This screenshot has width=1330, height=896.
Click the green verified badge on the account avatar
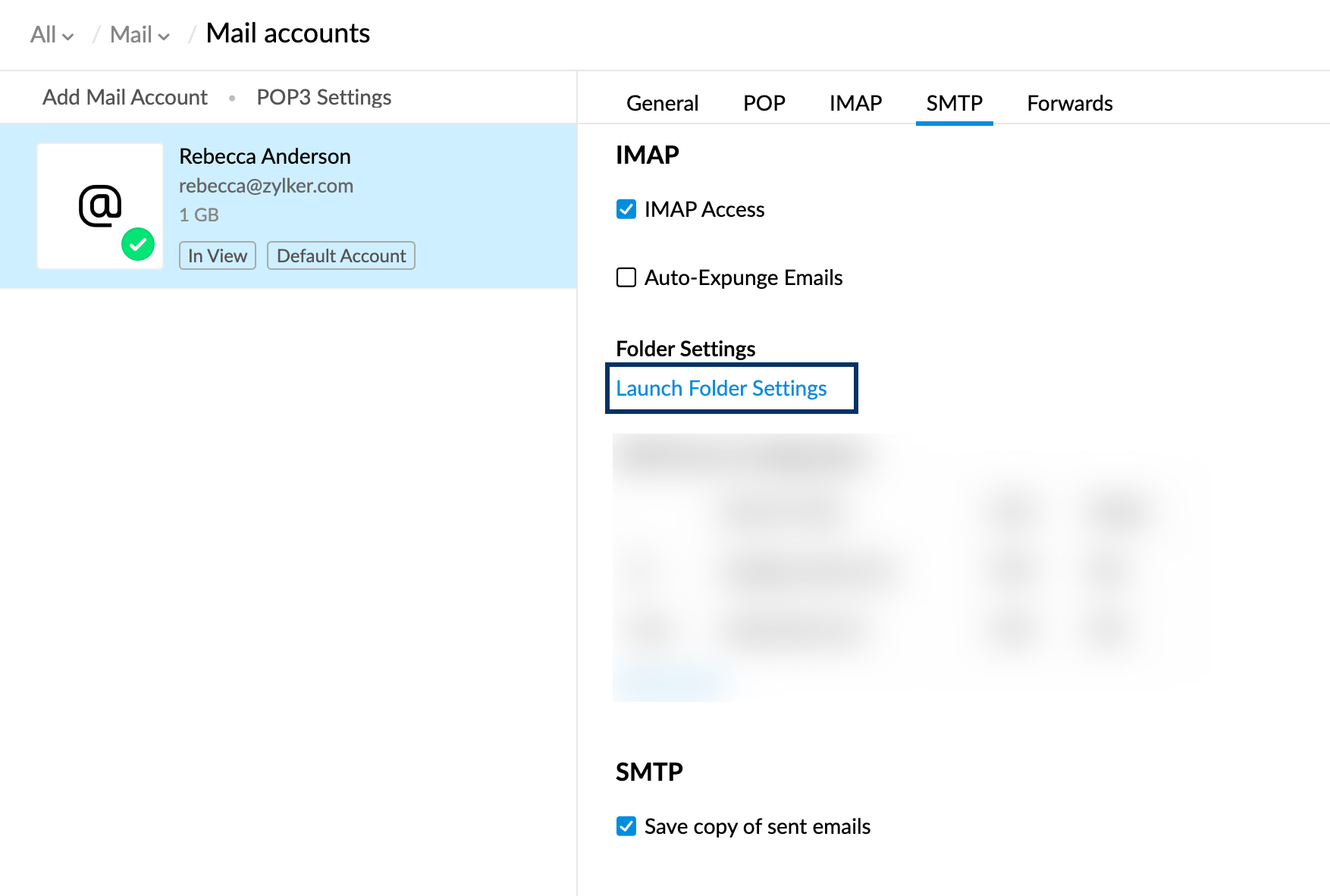click(x=139, y=244)
